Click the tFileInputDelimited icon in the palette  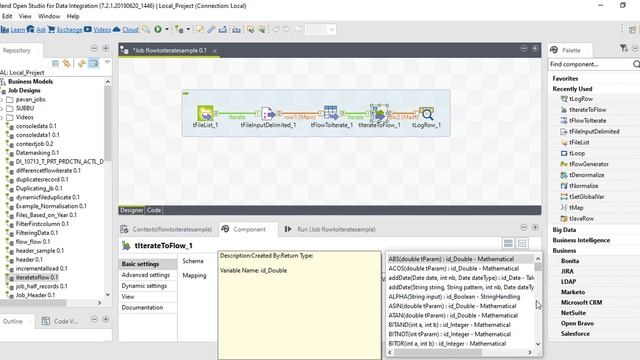[x=564, y=131]
